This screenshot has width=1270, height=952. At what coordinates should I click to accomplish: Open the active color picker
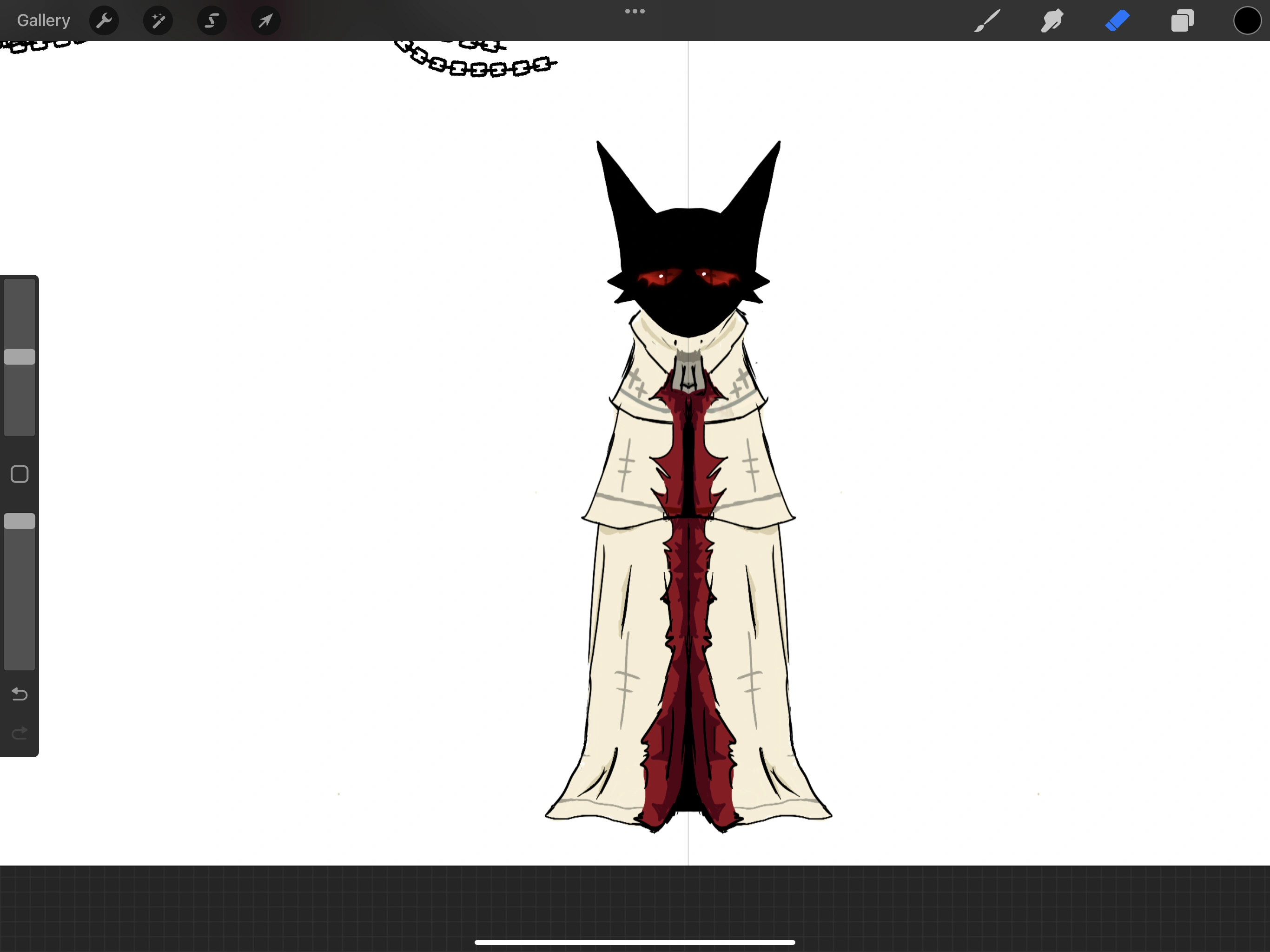tap(1247, 21)
